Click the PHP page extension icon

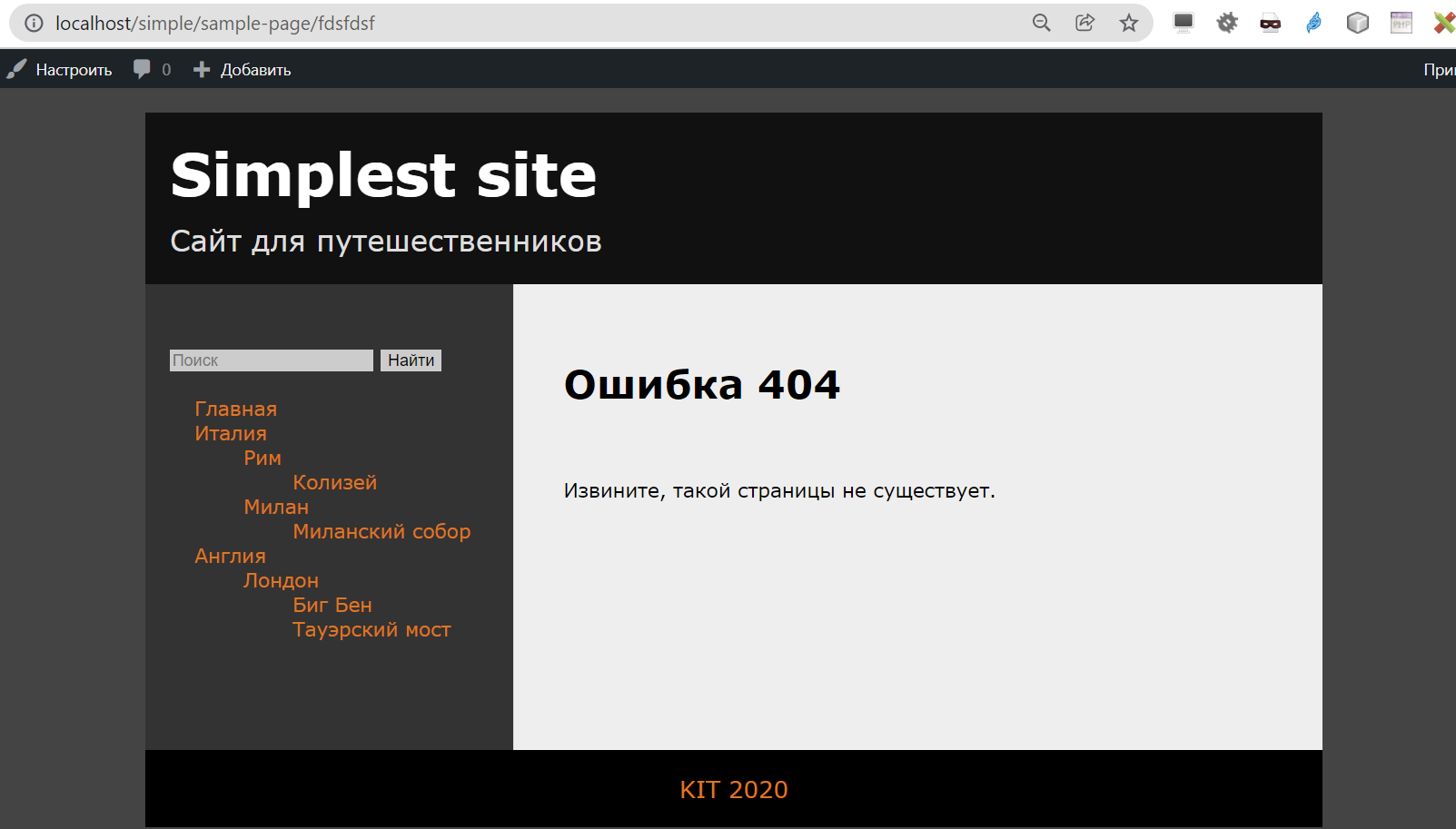tap(1402, 23)
